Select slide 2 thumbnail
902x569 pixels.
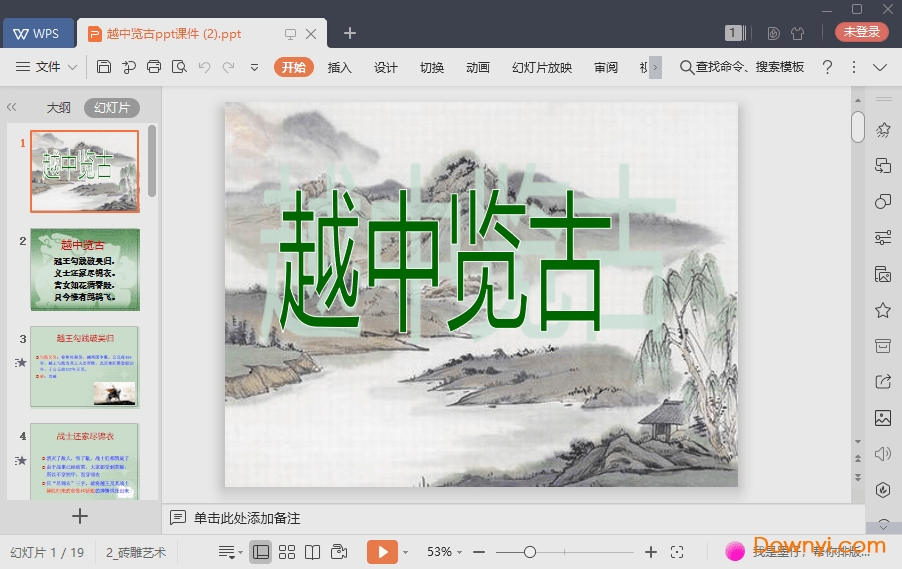tap(85, 269)
